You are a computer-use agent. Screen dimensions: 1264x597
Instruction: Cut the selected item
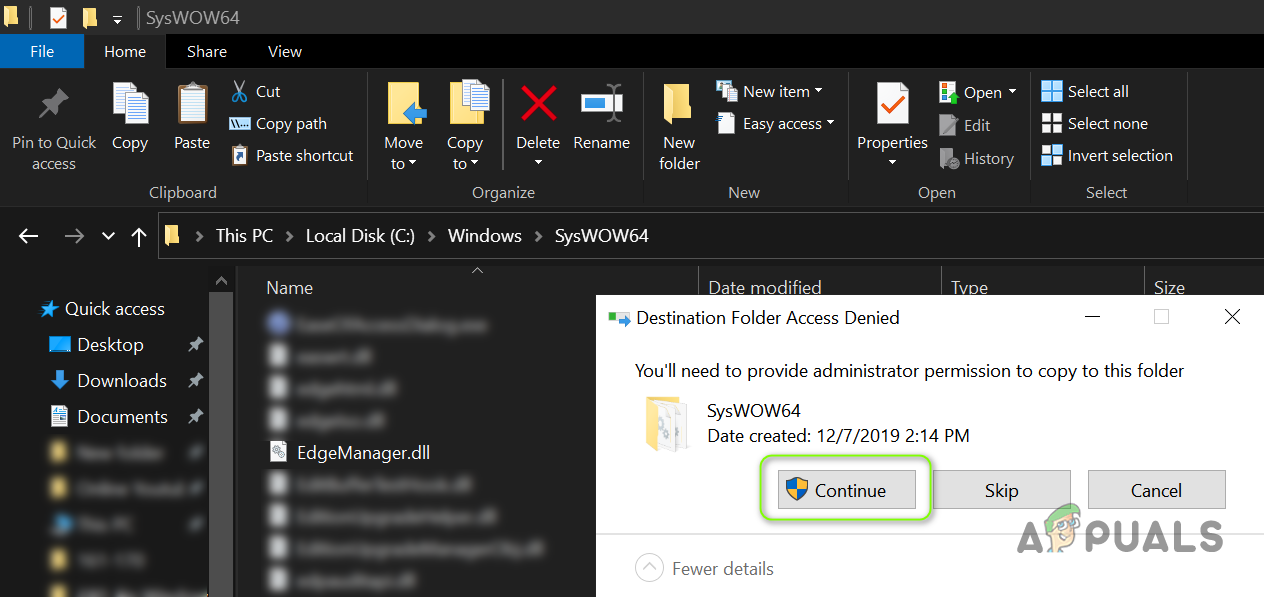(x=255, y=91)
